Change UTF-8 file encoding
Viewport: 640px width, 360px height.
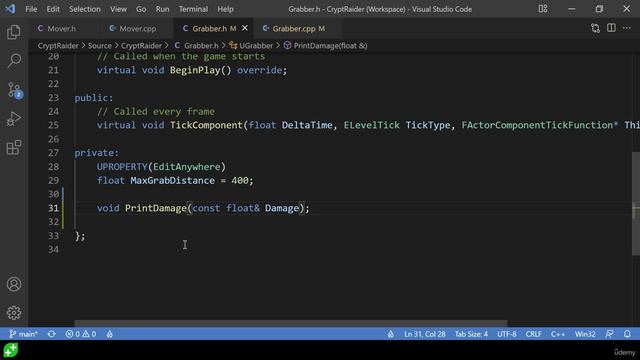(x=507, y=334)
